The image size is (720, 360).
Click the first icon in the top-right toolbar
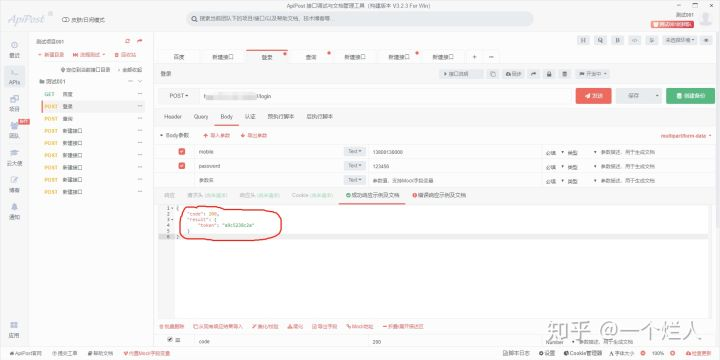(x=583, y=40)
